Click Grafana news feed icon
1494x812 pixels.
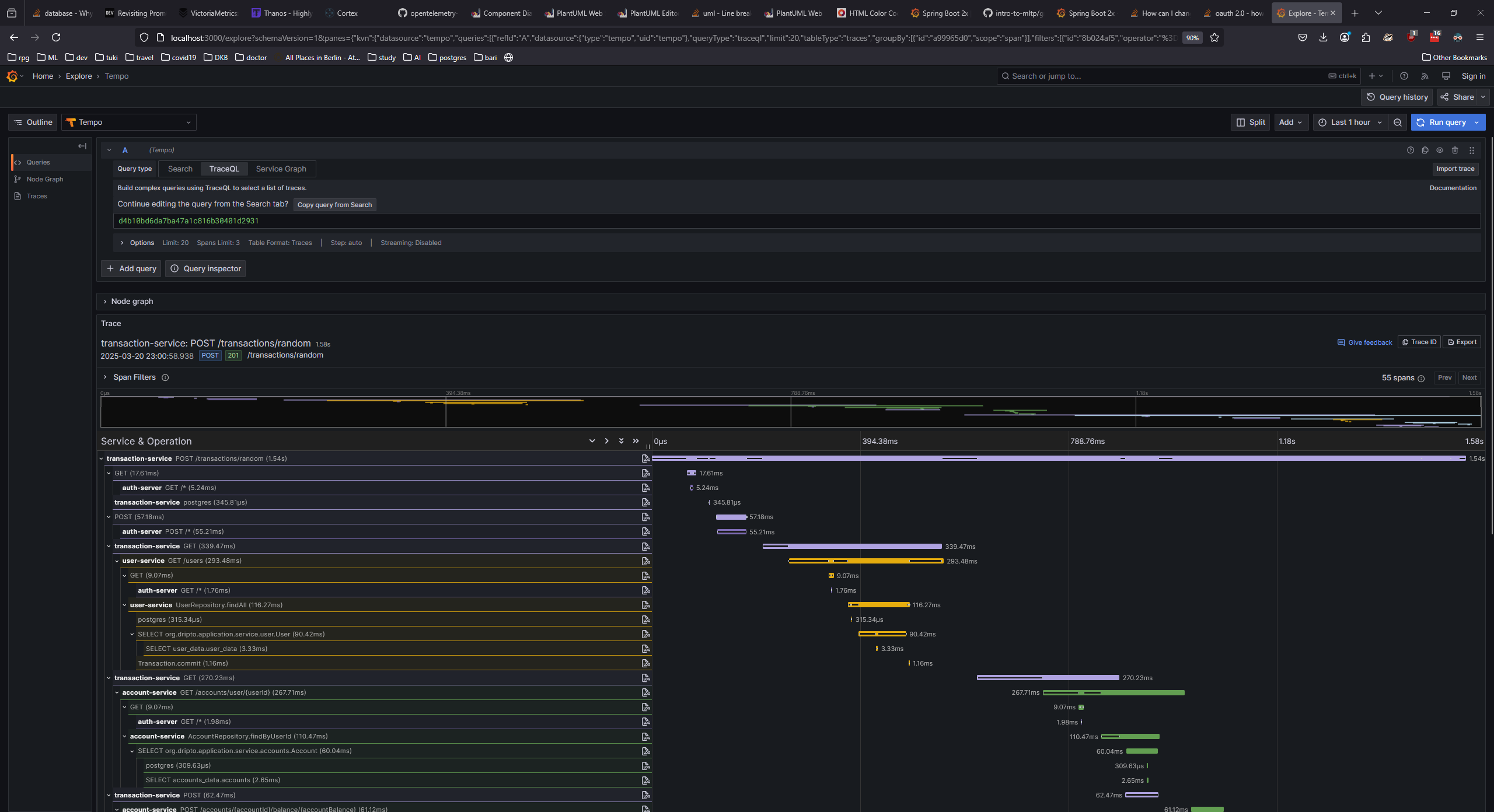tap(1425, 76)
